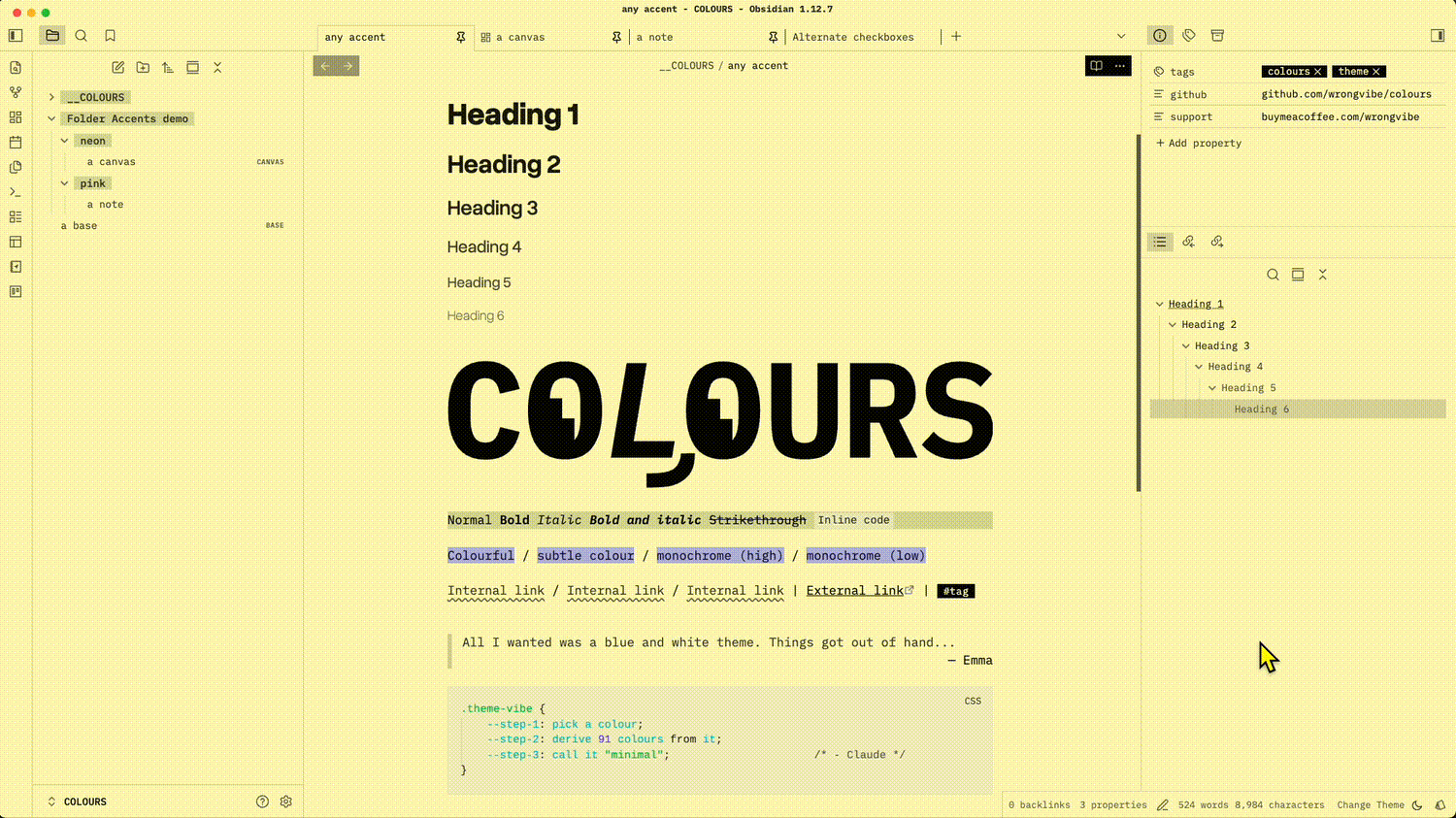
Task: Switch to the 'a note' tab
Action: [x=654, y=37]
